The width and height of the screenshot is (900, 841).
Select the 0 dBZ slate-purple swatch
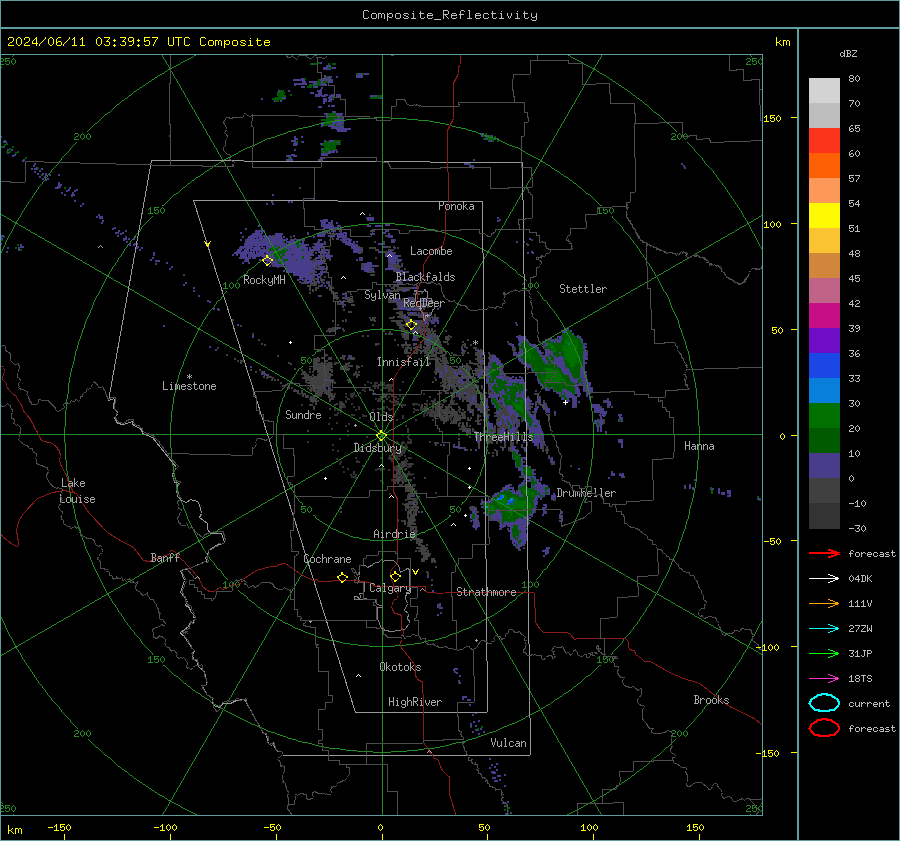tap(824, 466)
